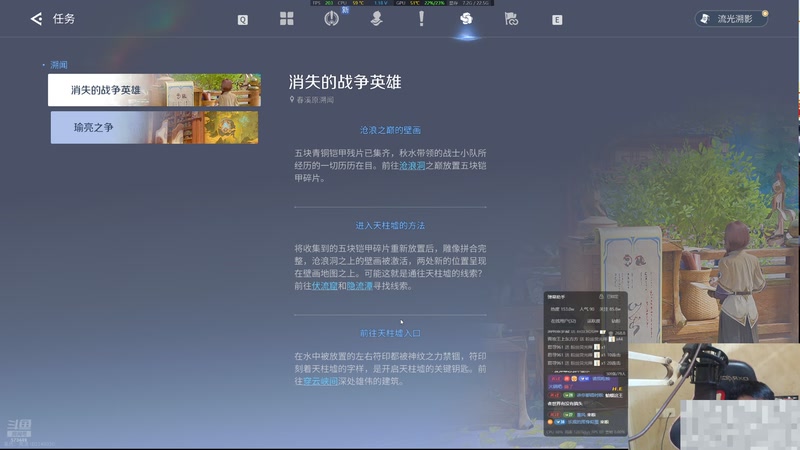Click the webcam feed thumbnail

coord(714,396)
